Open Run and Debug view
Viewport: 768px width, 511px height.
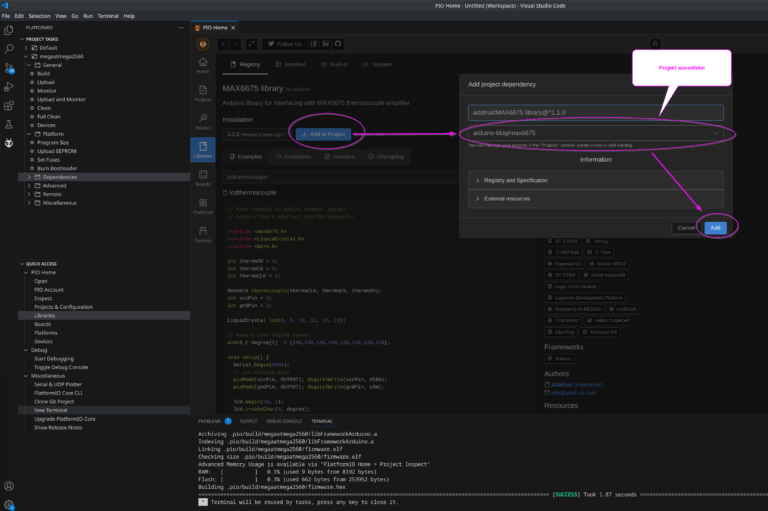click(x=9, y=87)
